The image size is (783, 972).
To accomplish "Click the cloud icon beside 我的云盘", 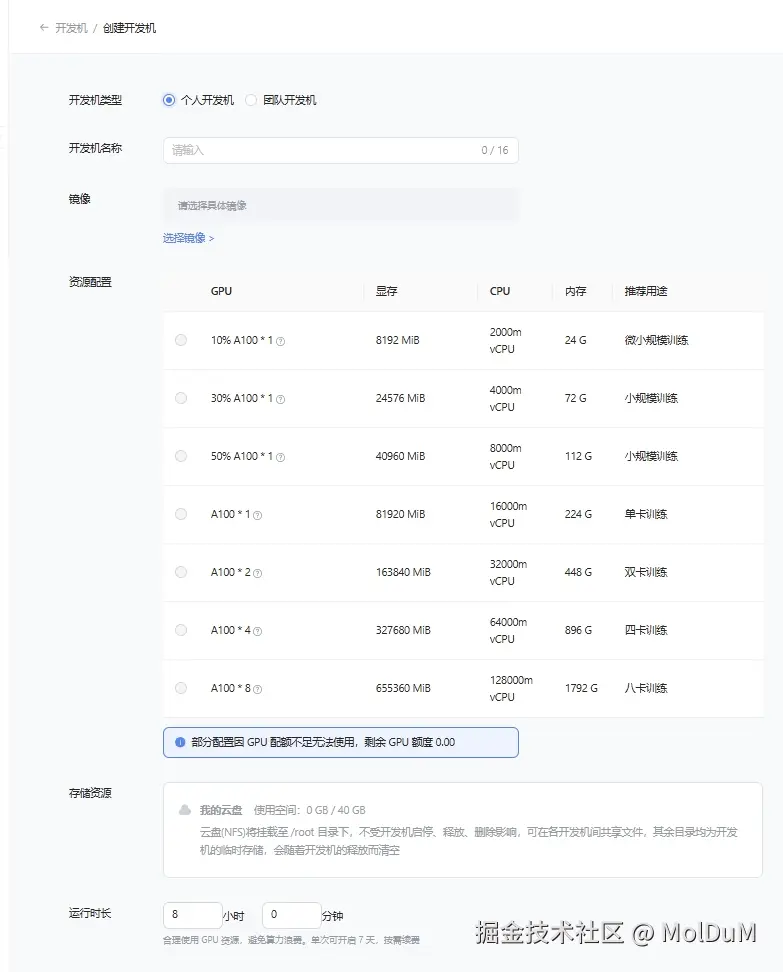I will pos(185,810).
